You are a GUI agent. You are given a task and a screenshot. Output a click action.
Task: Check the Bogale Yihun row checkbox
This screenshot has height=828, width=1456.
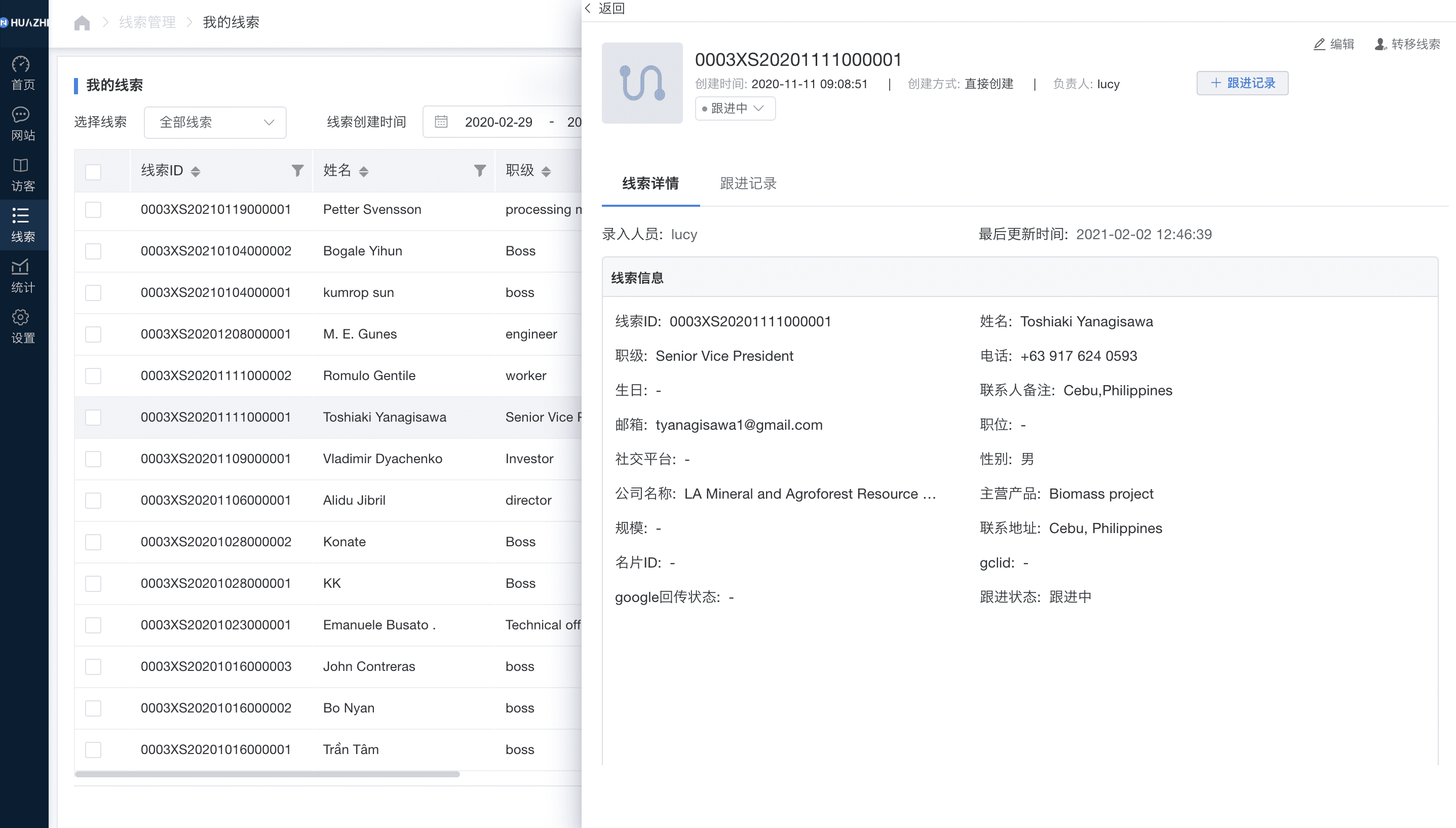coord(93,251)
